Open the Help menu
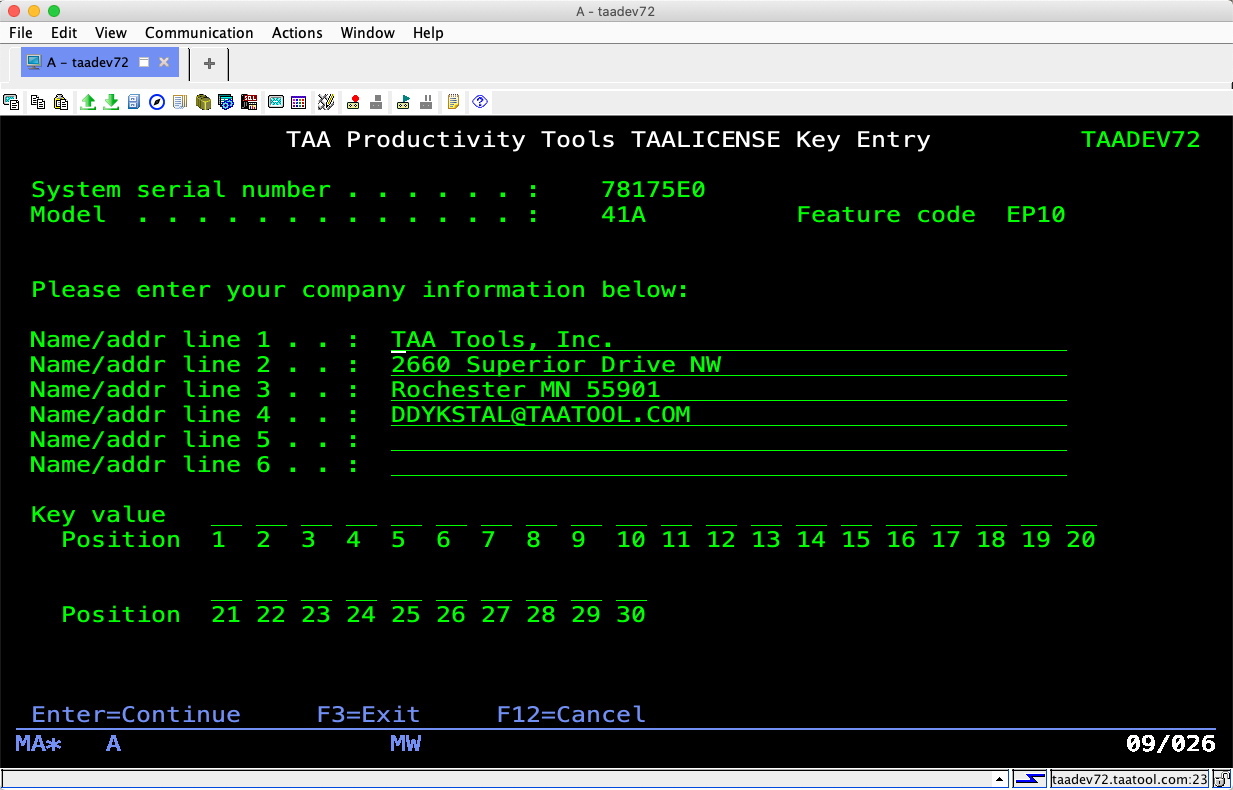The width and height of the screenshot is (1233, 790). pos(428,33)
